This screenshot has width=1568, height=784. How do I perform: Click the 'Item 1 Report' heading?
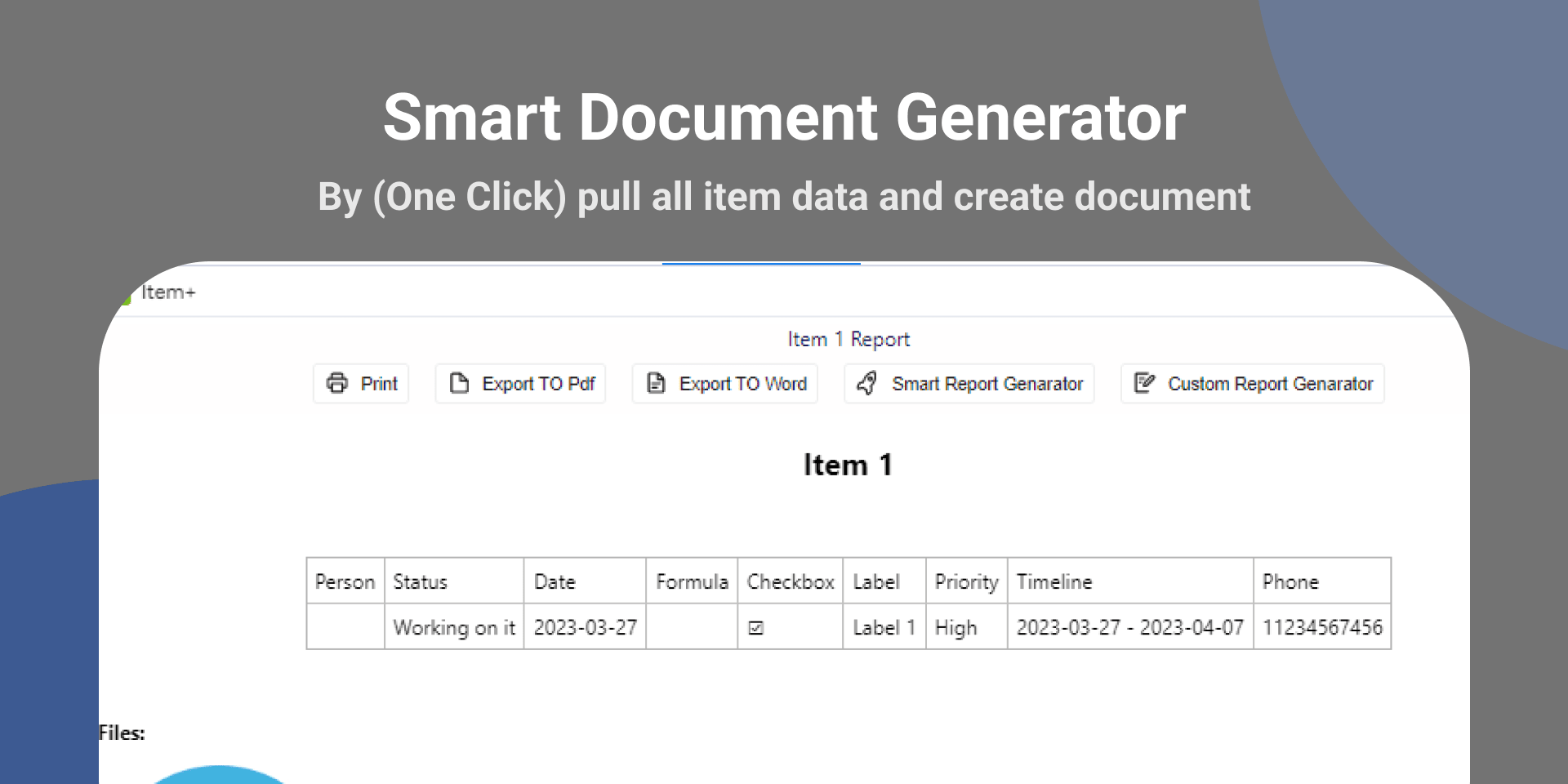849,339
